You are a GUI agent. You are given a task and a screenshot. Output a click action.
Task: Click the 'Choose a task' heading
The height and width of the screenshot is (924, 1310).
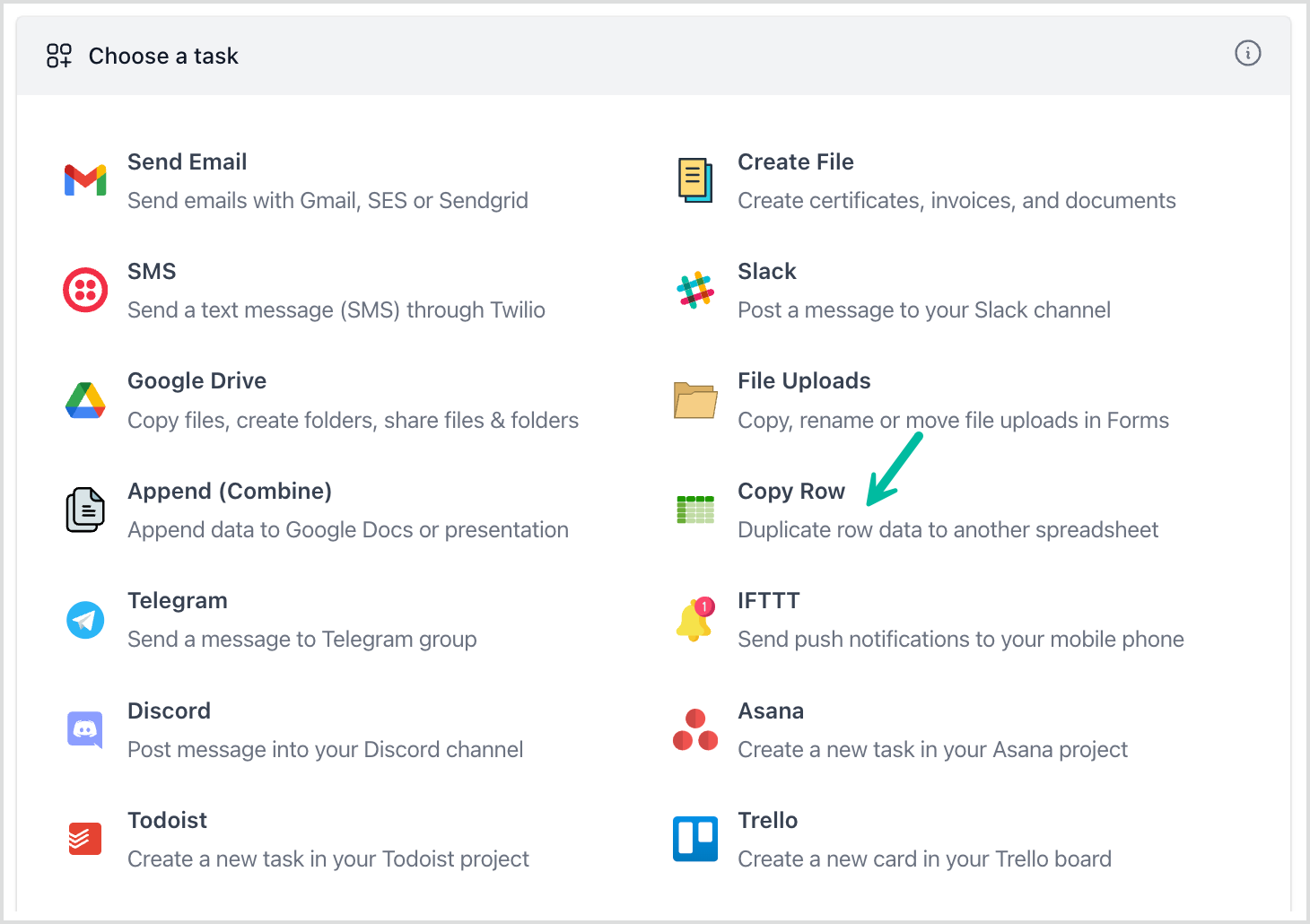[x=163, y=56]
